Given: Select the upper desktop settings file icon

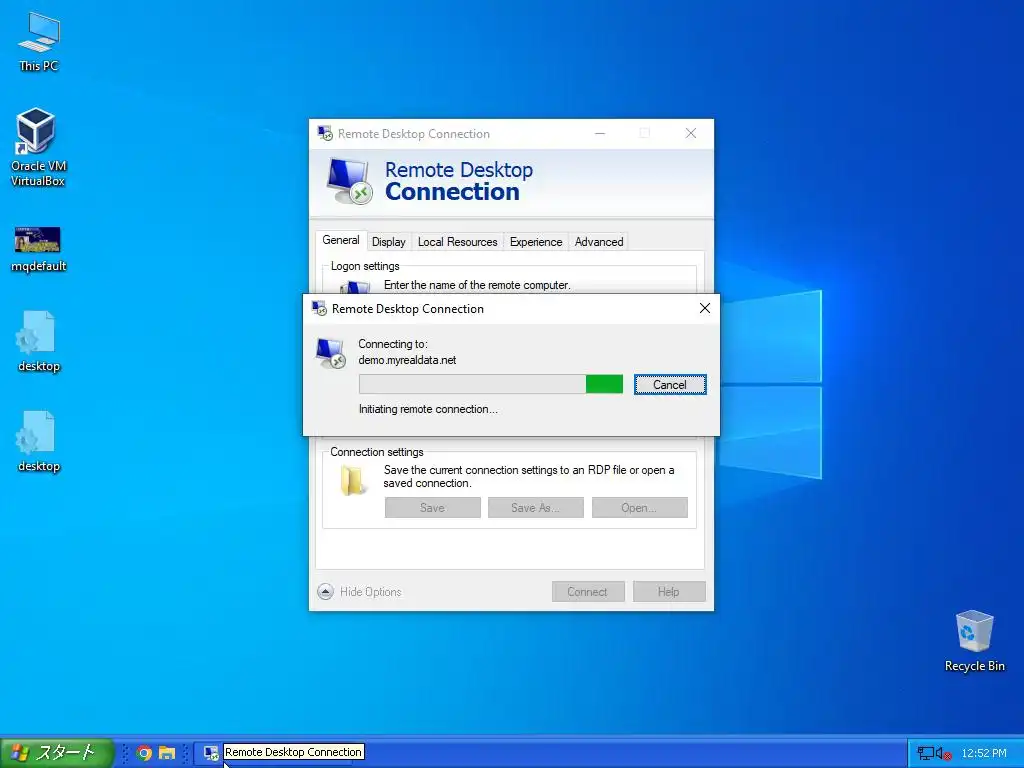Looking at the screenshot, I should [38, 342].
